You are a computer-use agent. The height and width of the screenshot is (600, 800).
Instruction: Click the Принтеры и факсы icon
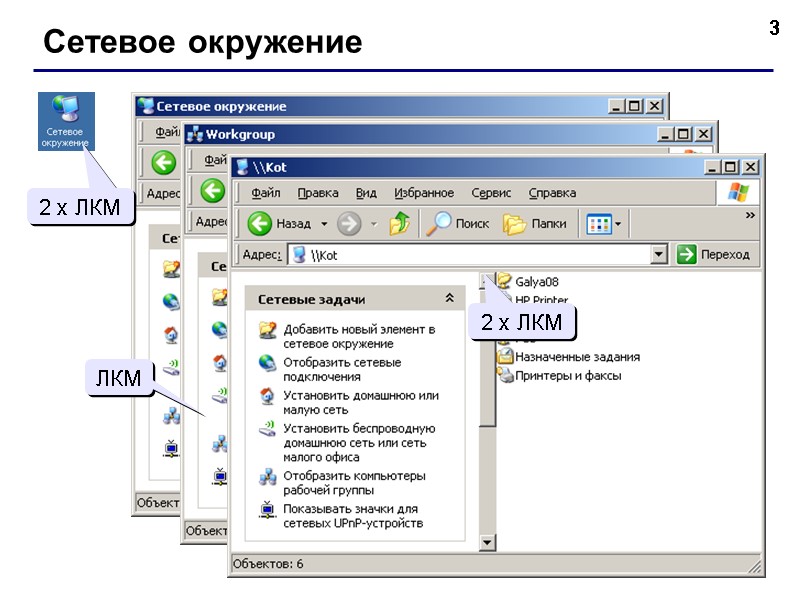506,376
